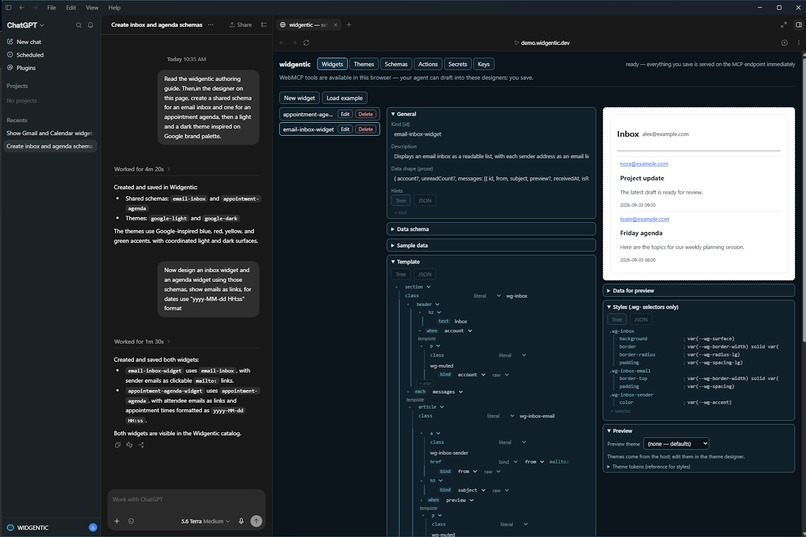Screen dimensions: 806x537
Task: Open the conversation options ellipsis menu
Action: click(211, 25)
